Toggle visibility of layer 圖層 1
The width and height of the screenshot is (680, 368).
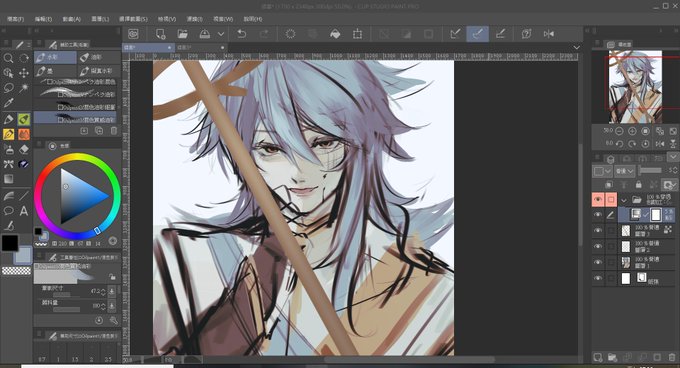(x=598, y=262)
